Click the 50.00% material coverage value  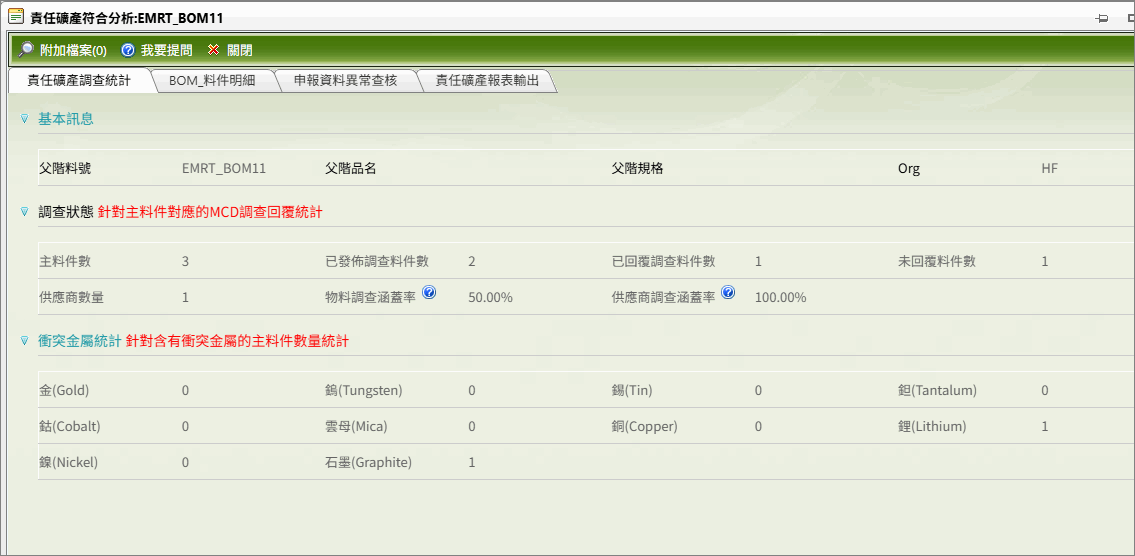click(x=490, y=298)
